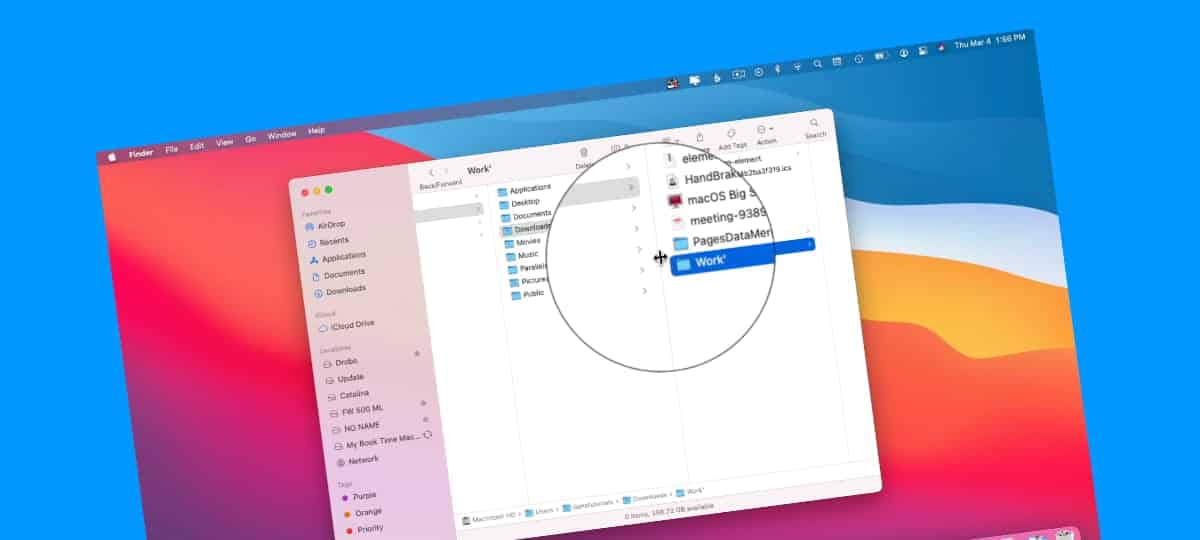
Task: Open iCloud Drive in the sidebar
Action: tap(344, 324)
